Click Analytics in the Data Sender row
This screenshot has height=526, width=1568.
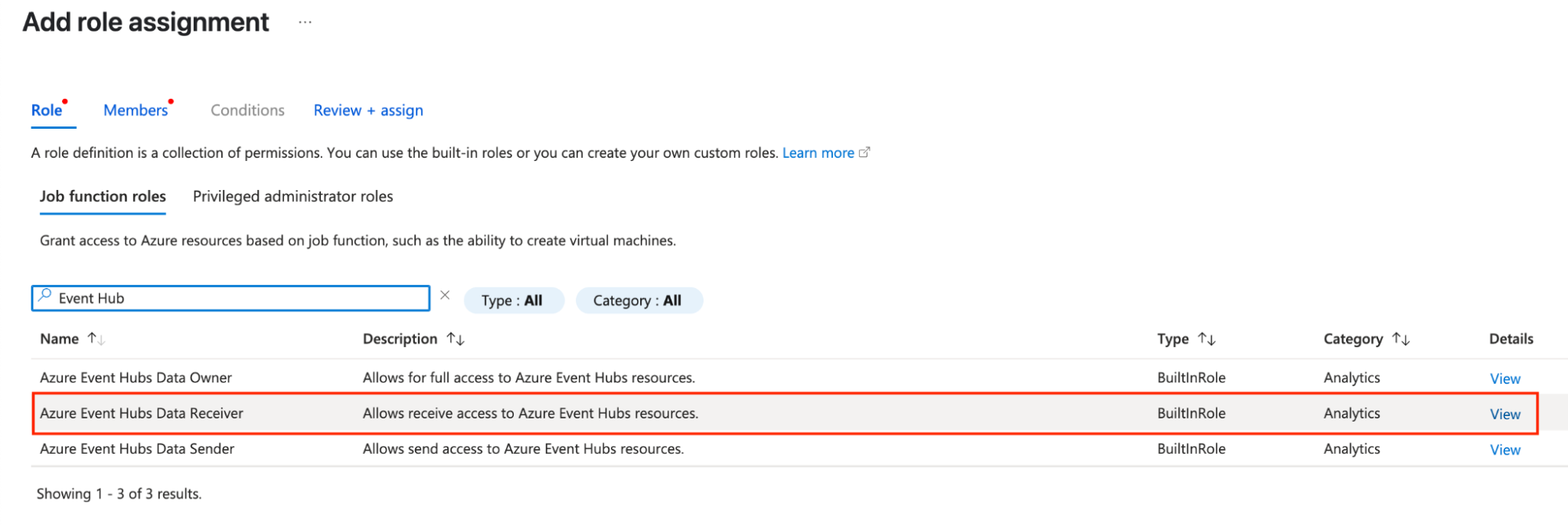point(1352,449)
